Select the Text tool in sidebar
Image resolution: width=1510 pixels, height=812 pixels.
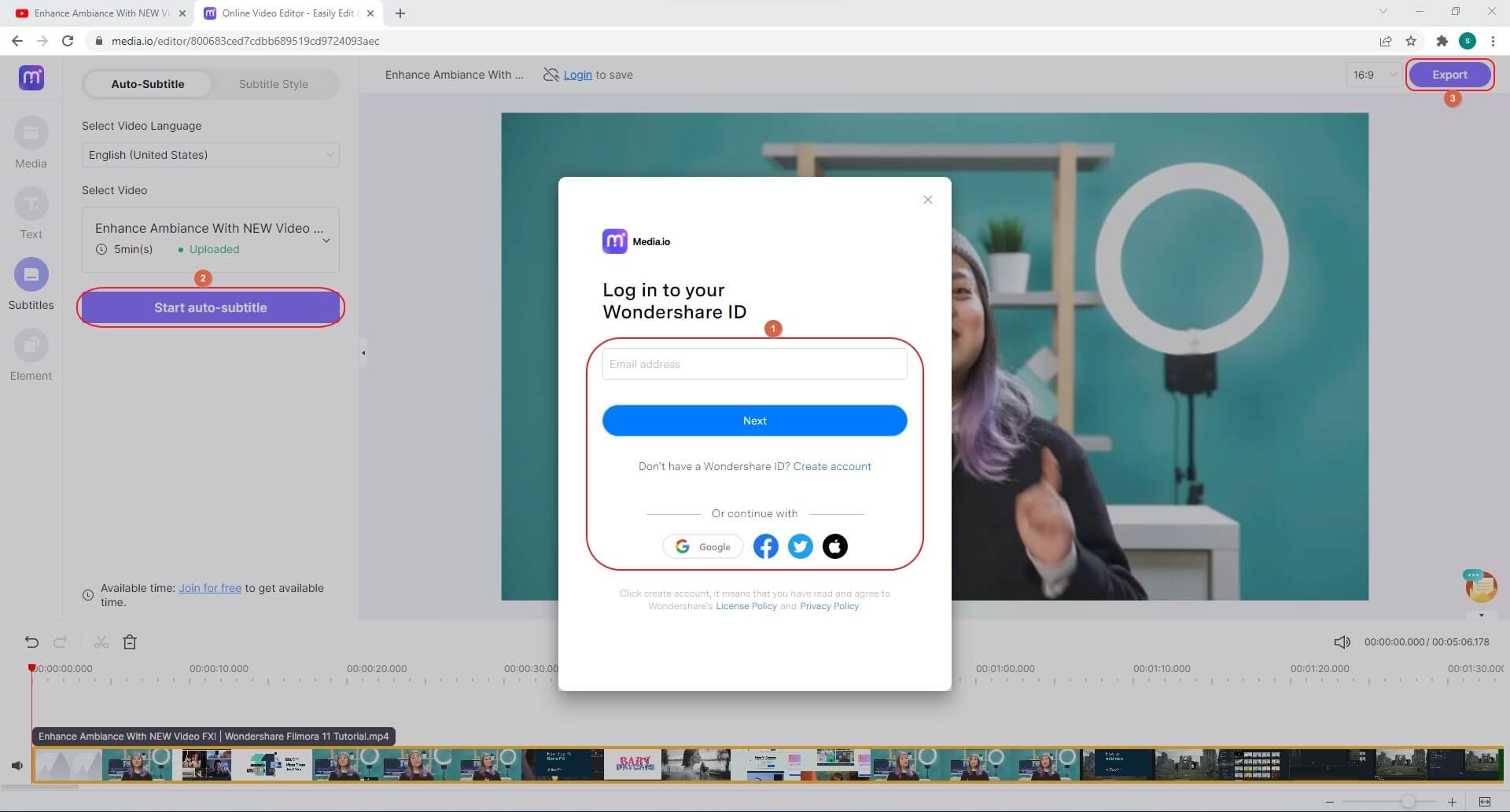coord(31,206)
